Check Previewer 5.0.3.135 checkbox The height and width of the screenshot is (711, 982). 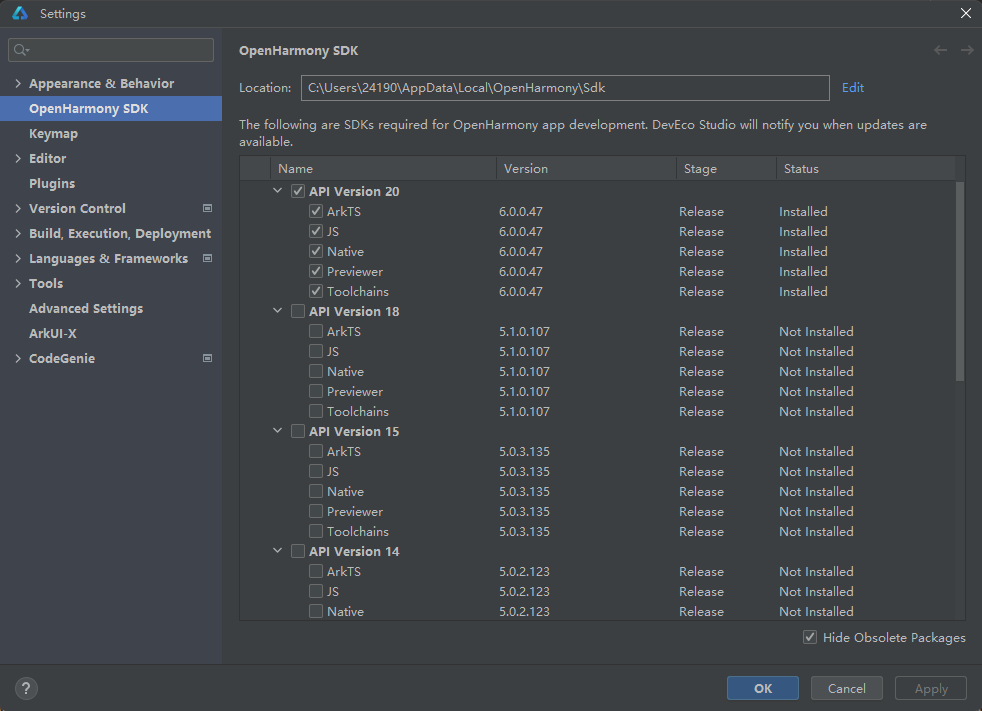click(x=316, y=511)
